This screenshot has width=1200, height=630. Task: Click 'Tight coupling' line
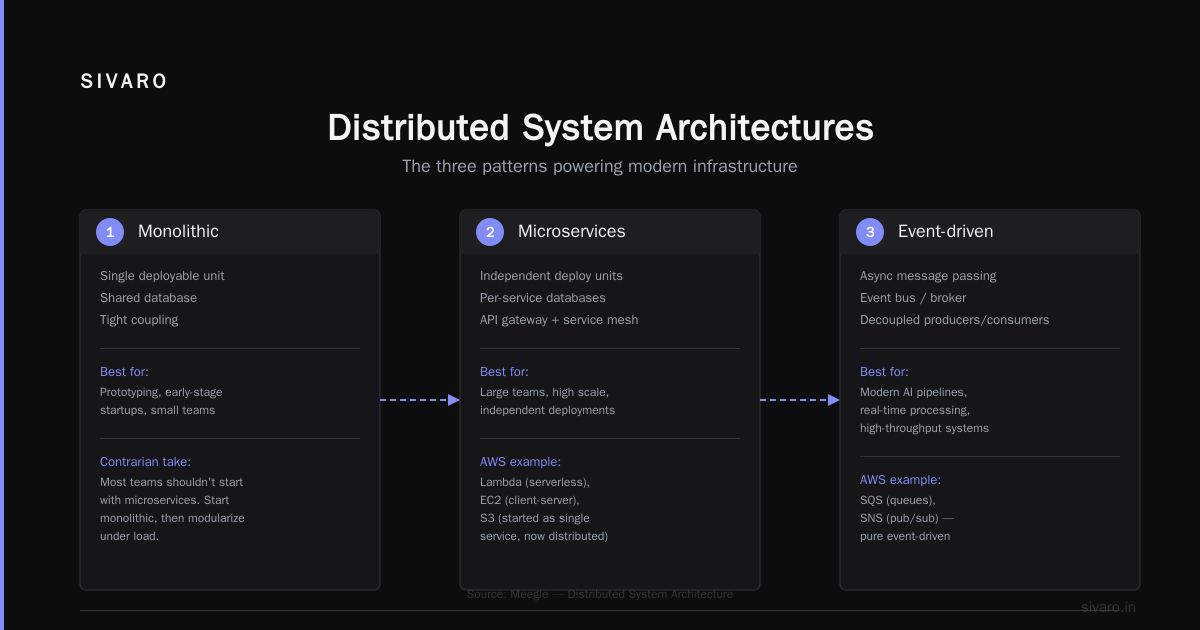139,320
